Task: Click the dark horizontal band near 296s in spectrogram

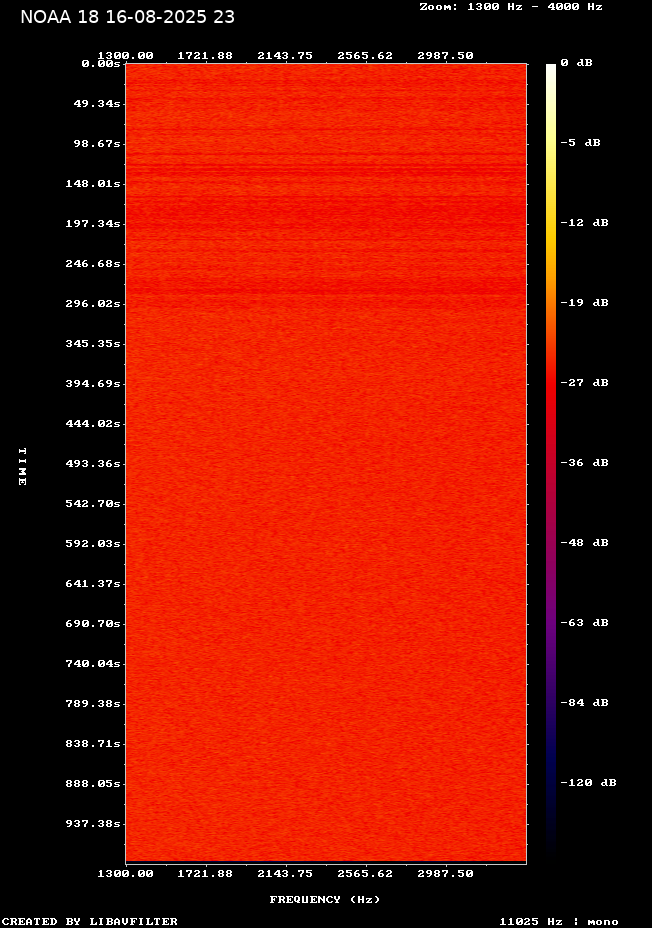Action: tap(325, 291)
